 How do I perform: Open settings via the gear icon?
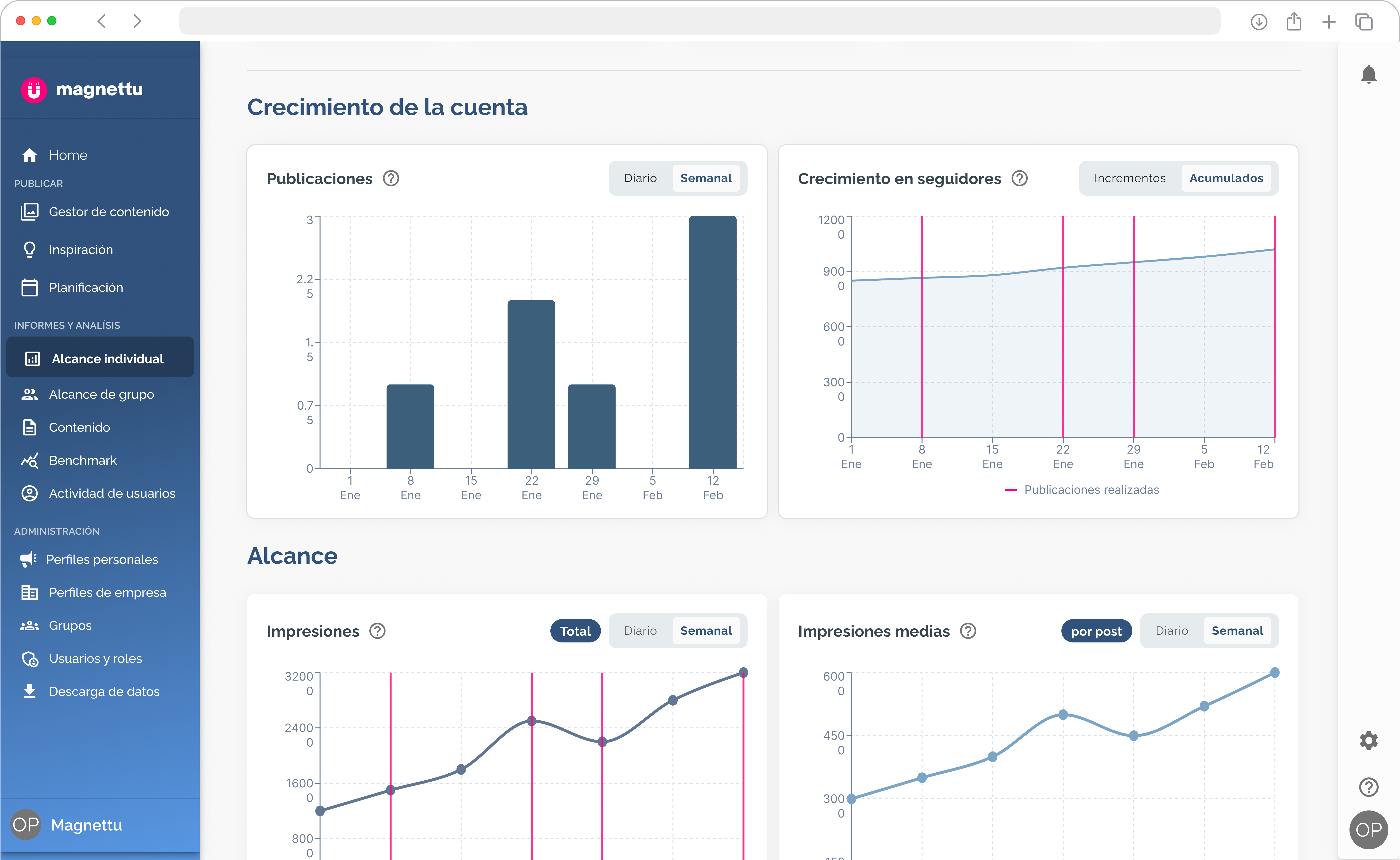[x=1368, y=740]
